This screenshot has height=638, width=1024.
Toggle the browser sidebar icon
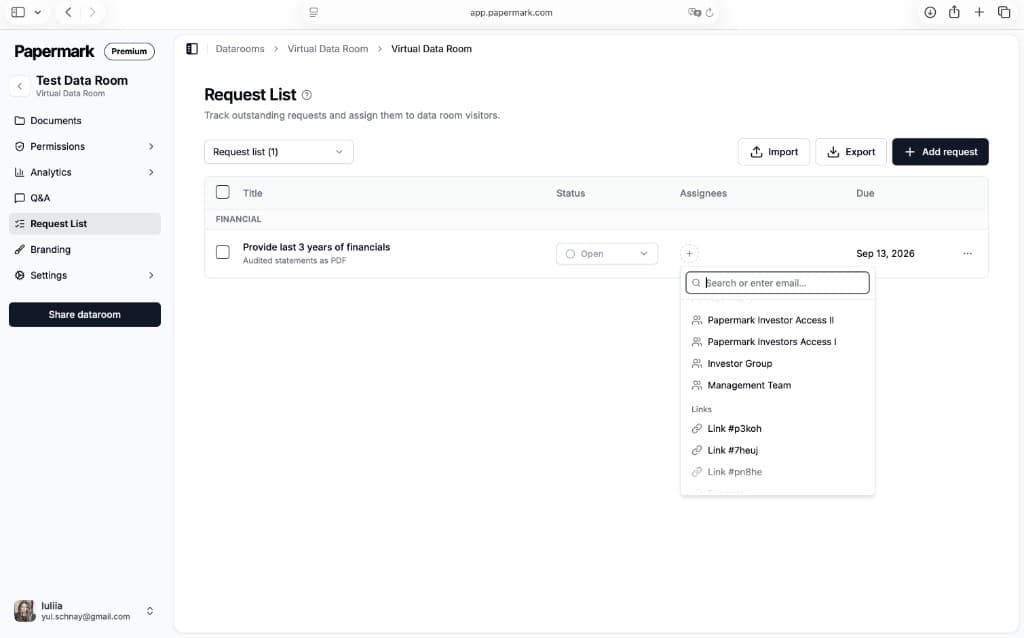pyautogui.click(x=18, y=12)
